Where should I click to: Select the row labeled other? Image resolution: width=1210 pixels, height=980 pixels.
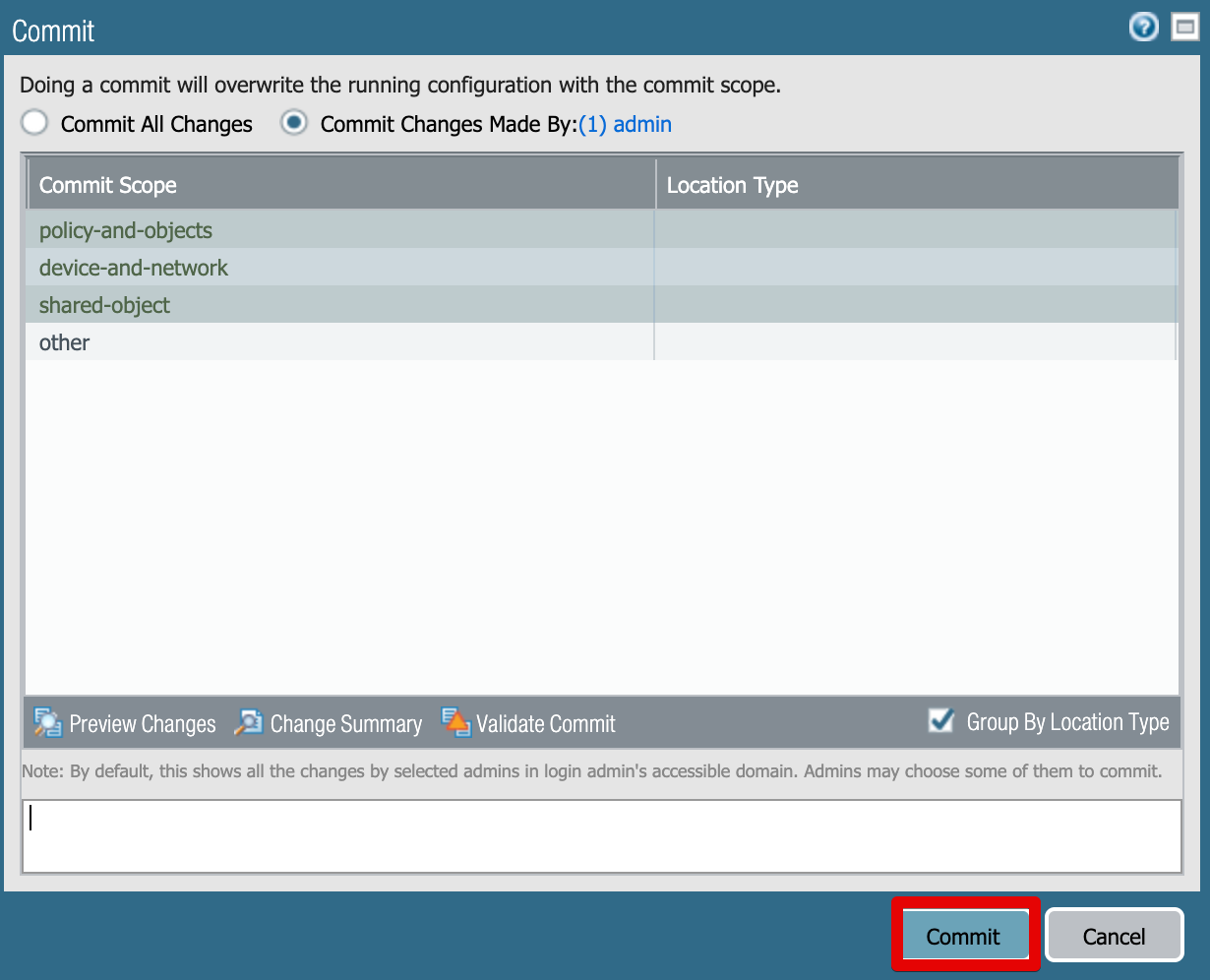[x=65, y=342]
